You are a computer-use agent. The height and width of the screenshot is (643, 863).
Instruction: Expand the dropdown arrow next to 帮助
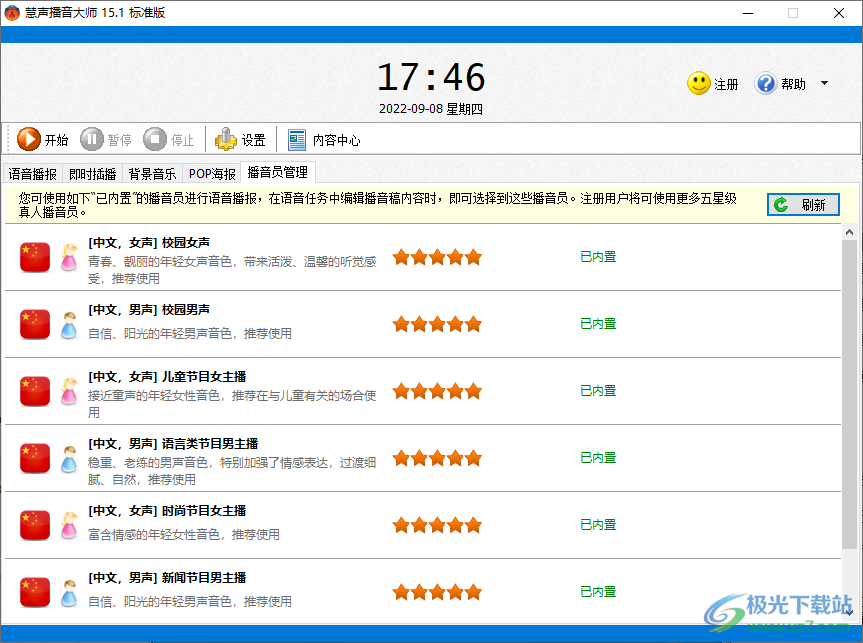822,84
